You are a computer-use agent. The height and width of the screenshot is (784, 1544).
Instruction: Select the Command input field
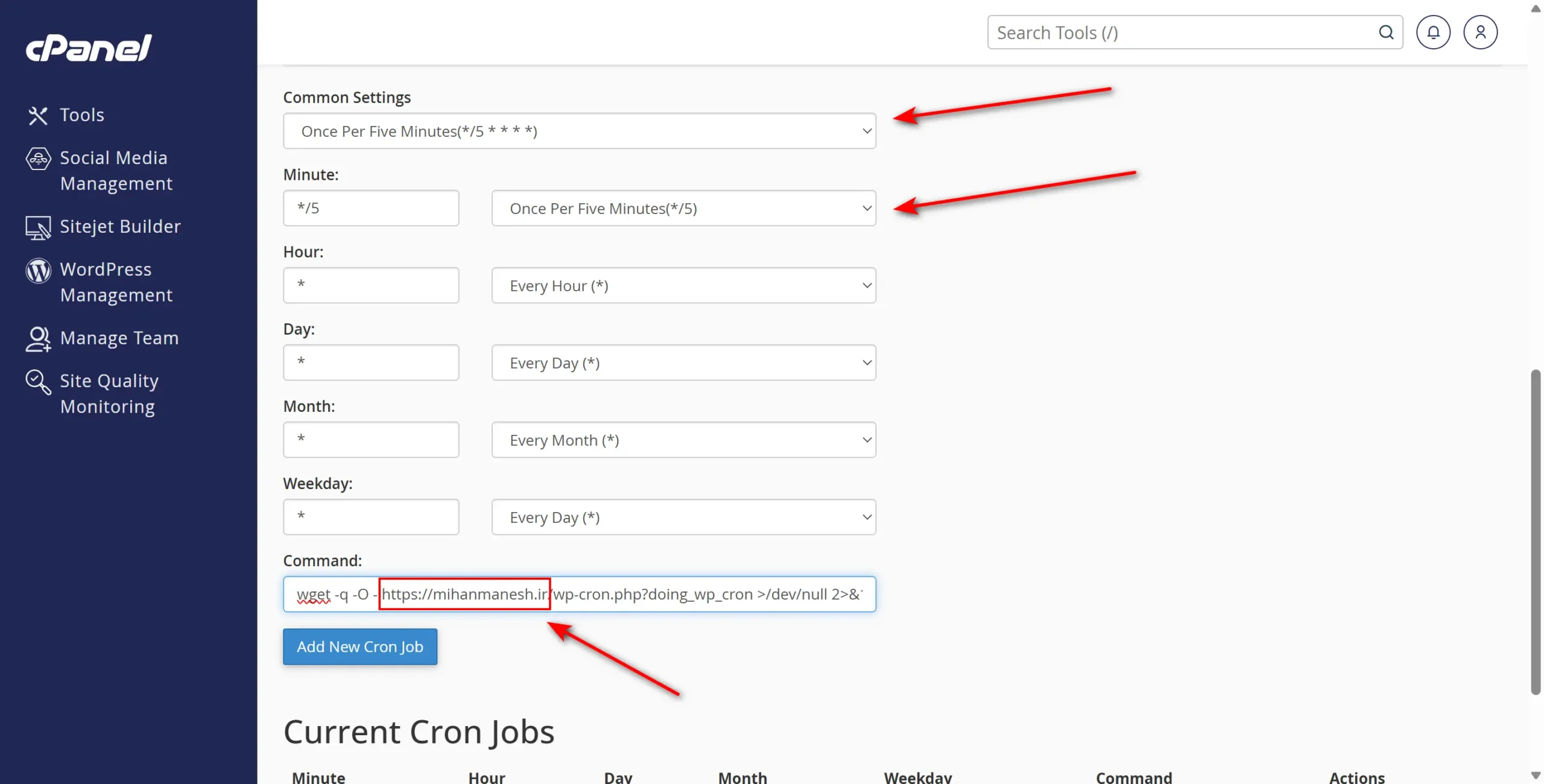[578, 594]
